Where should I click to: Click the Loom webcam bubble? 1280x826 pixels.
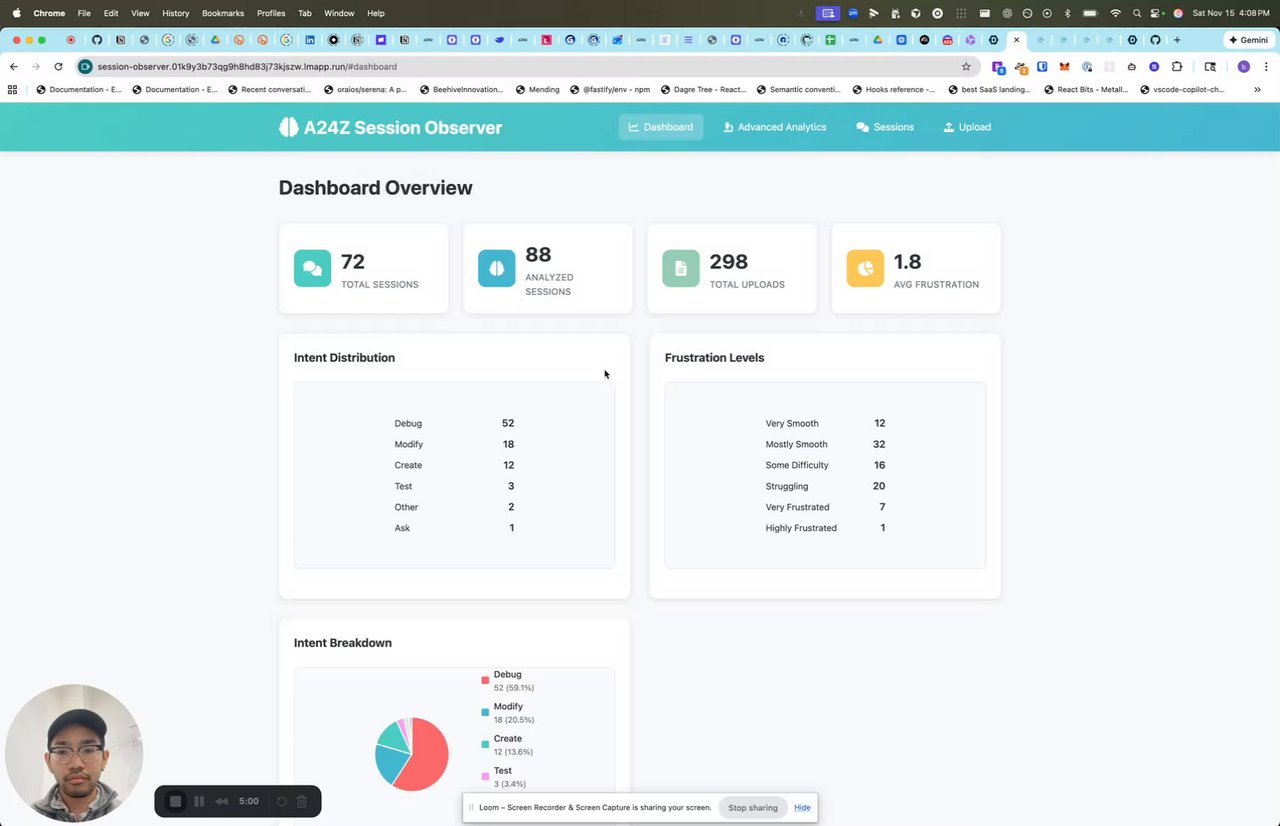(x=74, y=753)
